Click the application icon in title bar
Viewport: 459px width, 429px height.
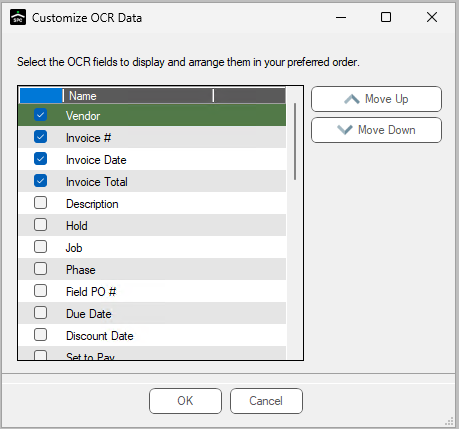(18, 17)
